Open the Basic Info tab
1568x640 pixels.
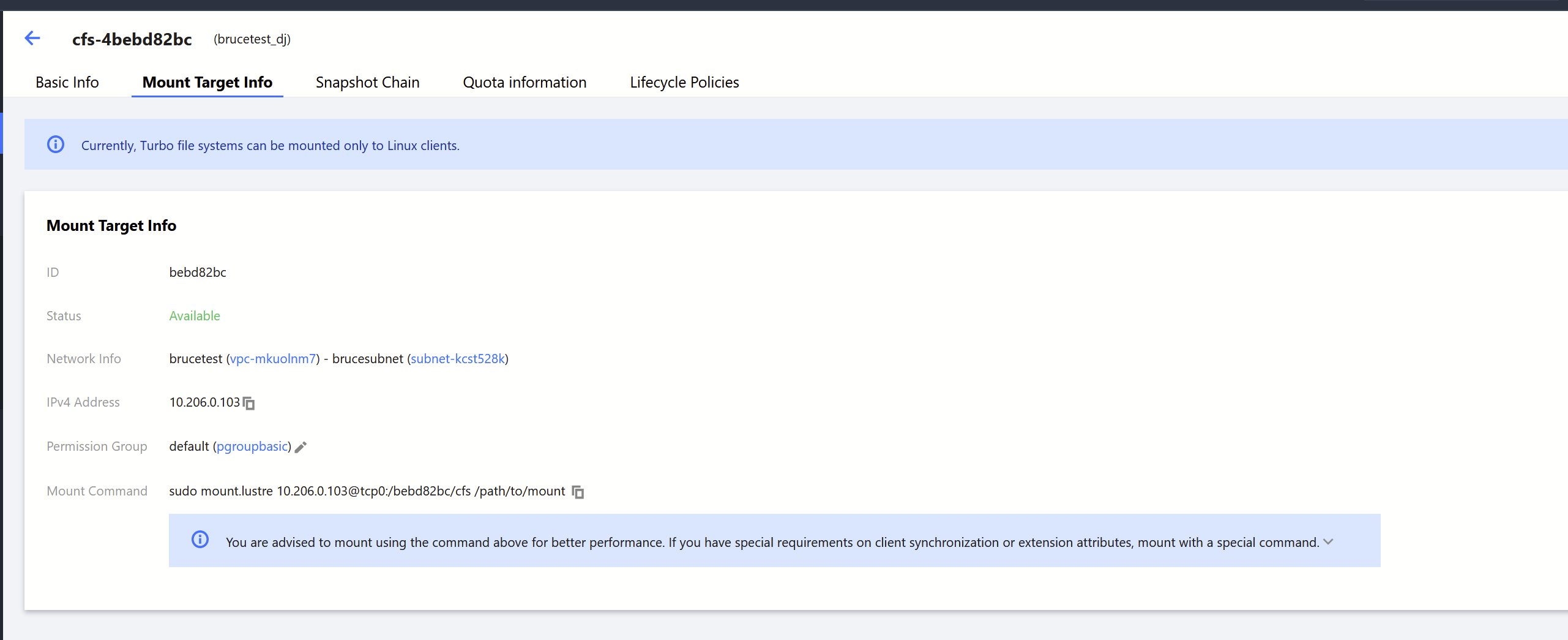coord(67,82)
